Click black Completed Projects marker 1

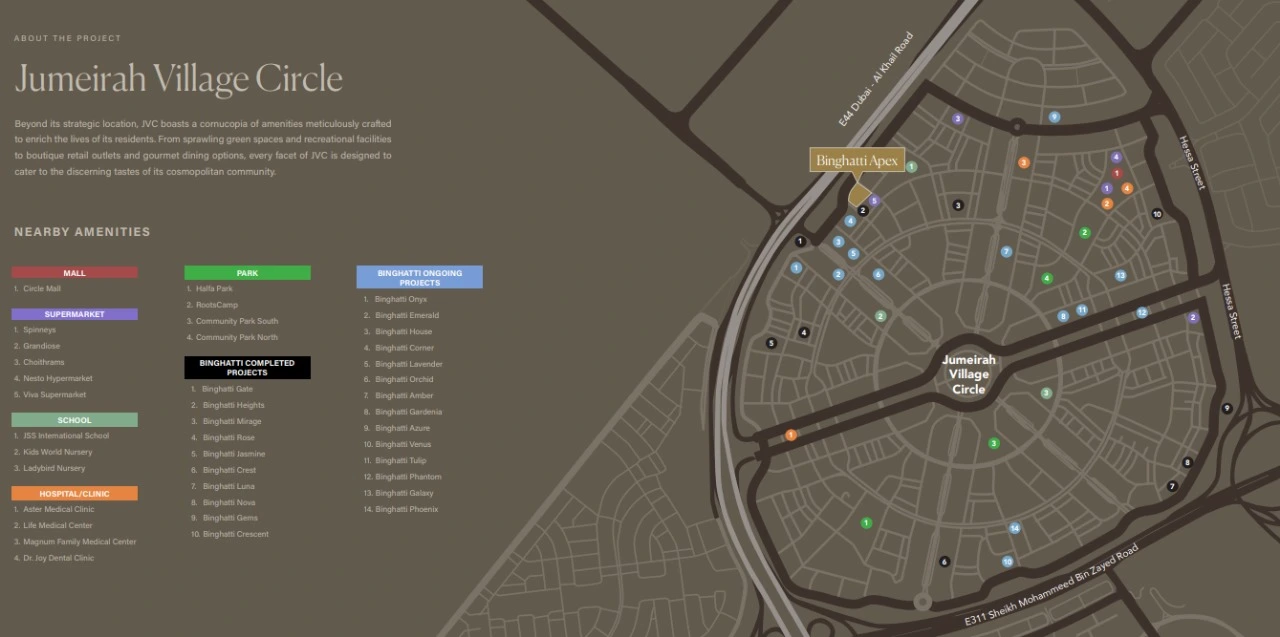pyautogui.click(x=800, y=241)
